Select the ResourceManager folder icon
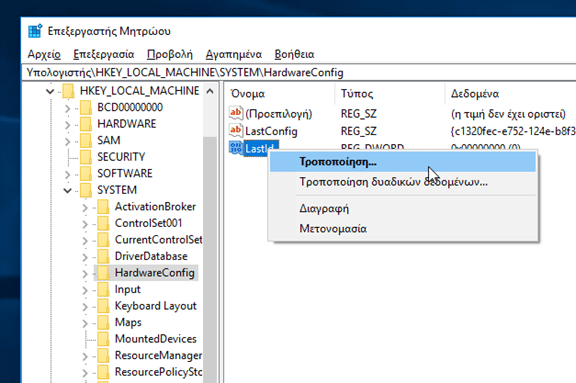This screenshot has height=383, width=576. pos(104,355)
